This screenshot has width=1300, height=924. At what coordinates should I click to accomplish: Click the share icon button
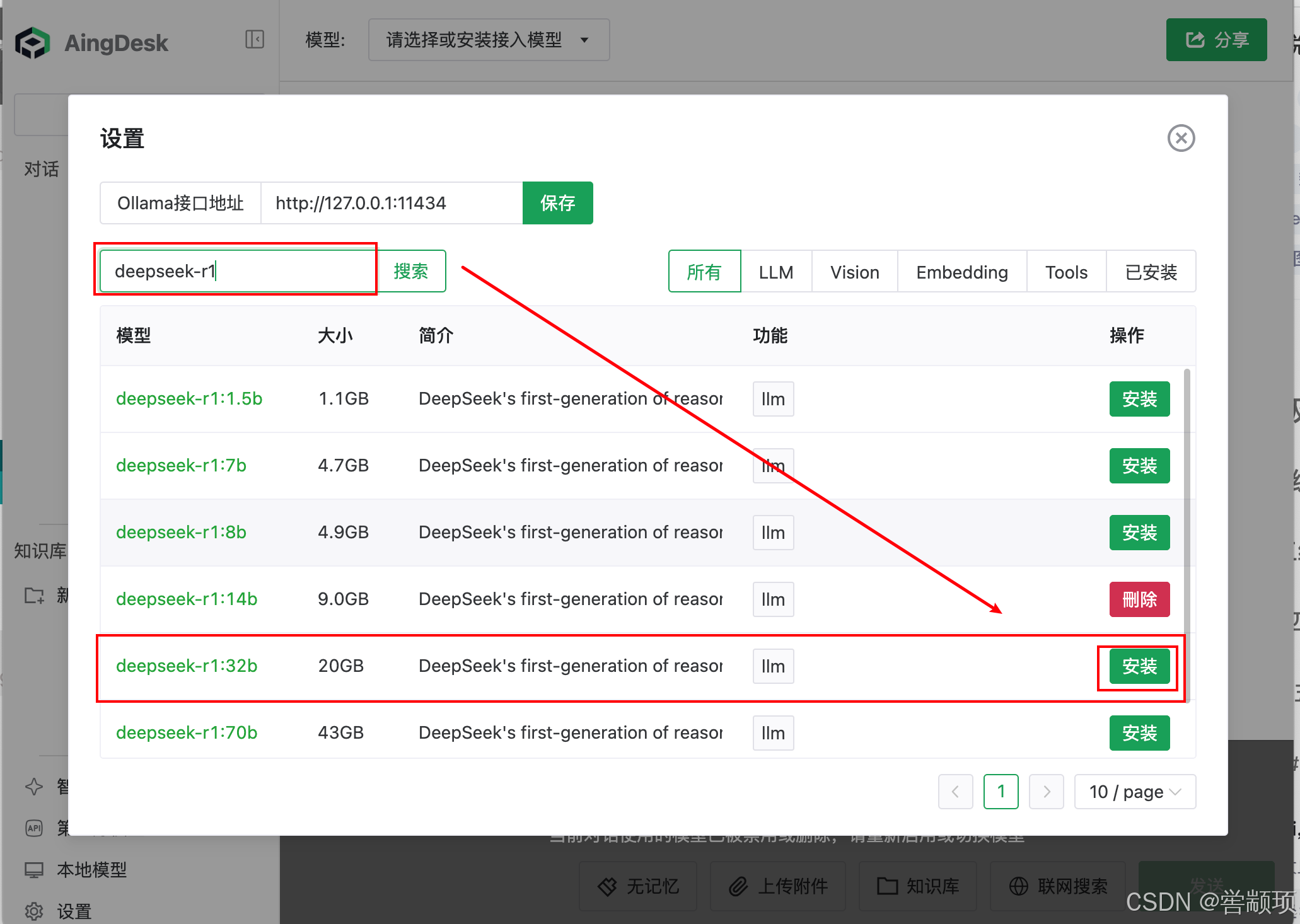coord(1216,40)
